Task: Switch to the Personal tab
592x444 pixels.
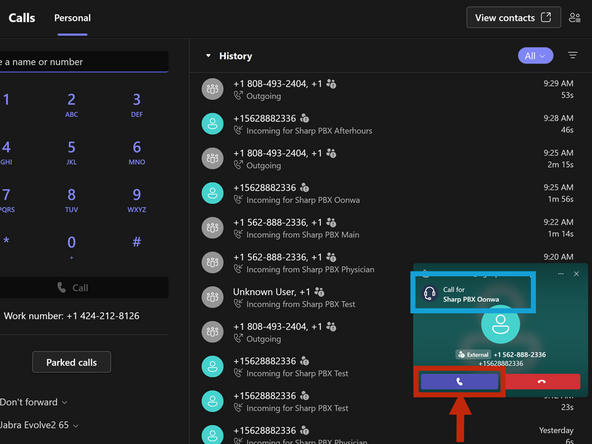Action: 72,18
